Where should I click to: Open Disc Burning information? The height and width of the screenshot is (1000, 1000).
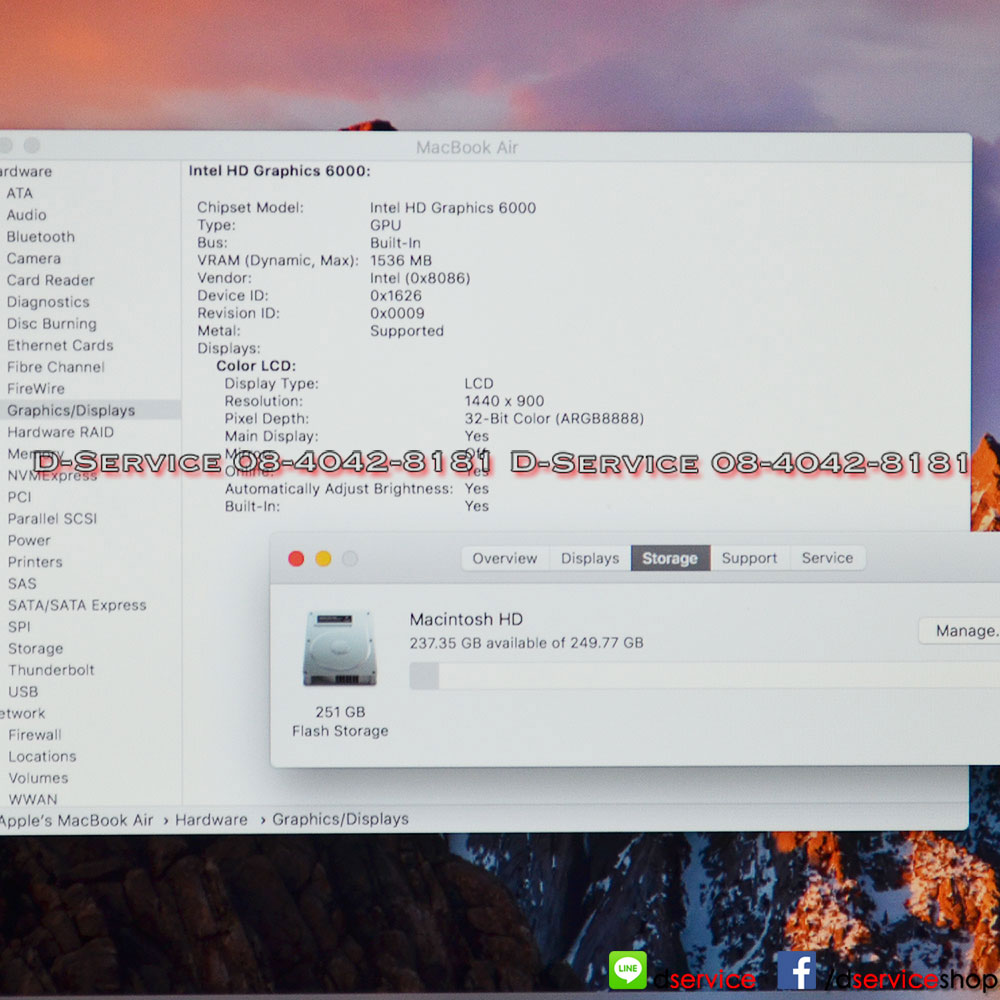[x=52, y=323]
